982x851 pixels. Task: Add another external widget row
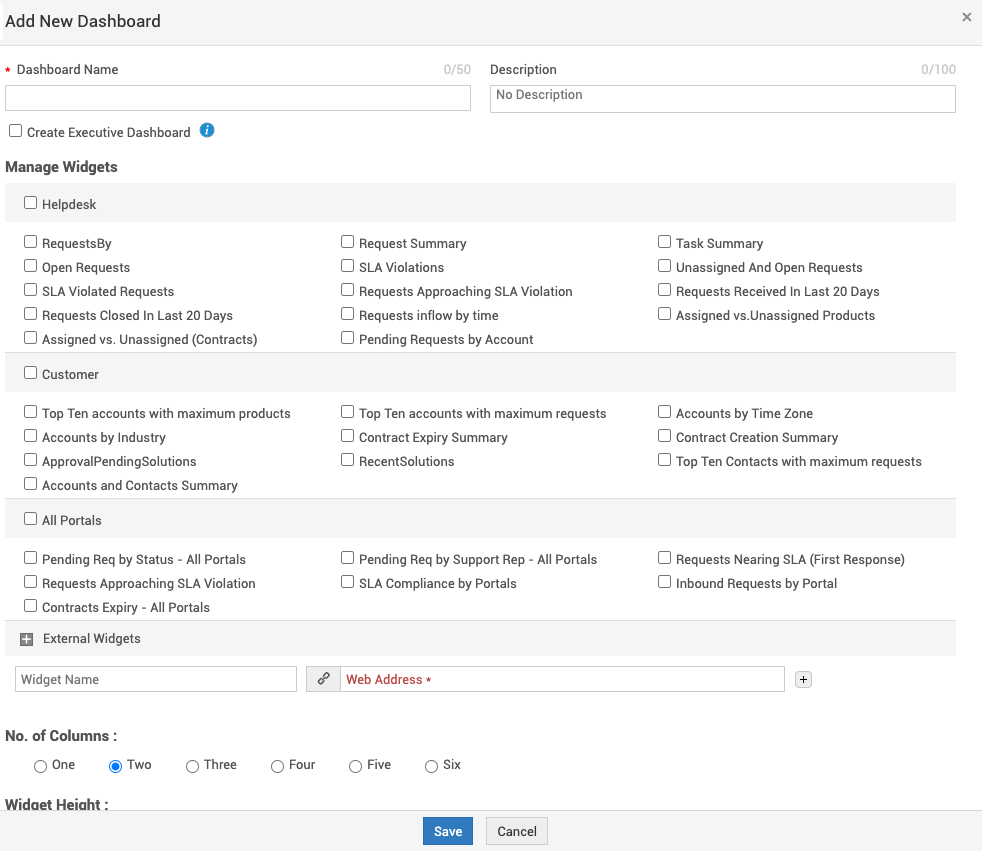[x=803, y=679]
